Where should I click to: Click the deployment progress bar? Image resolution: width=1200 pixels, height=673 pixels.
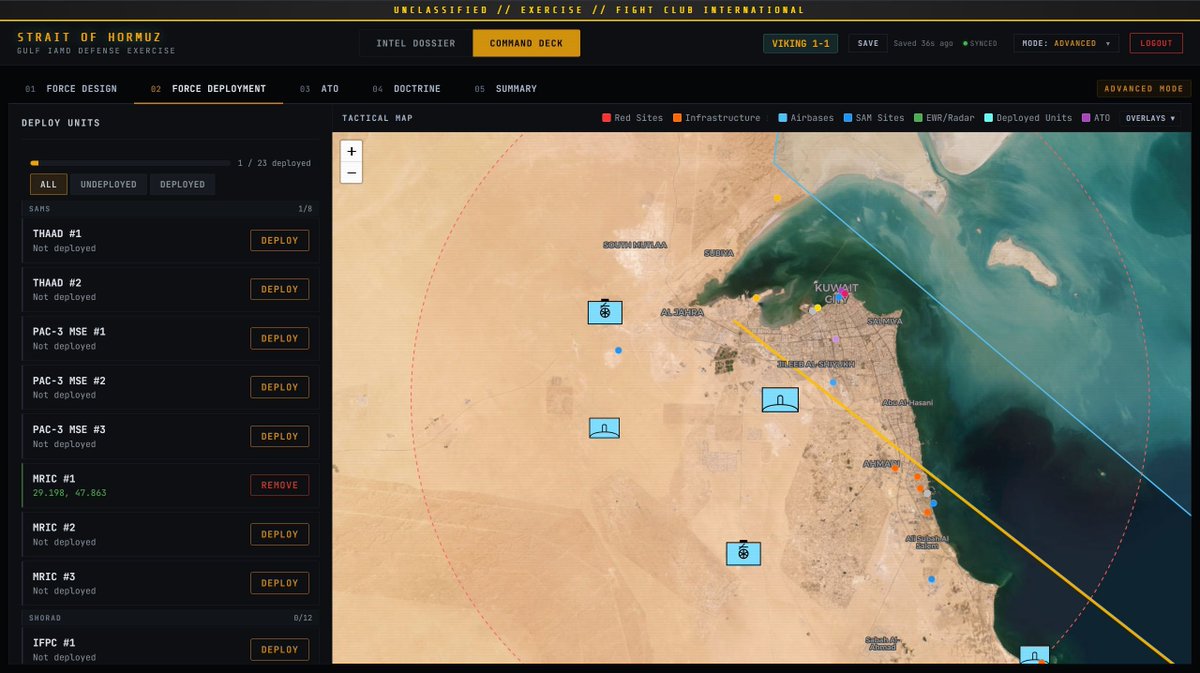(x=130, y=162)
